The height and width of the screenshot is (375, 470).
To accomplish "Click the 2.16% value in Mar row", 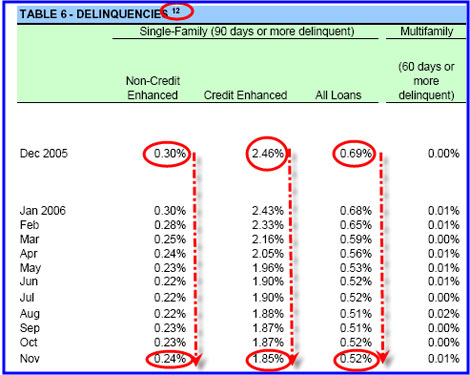I will (268, 239).
